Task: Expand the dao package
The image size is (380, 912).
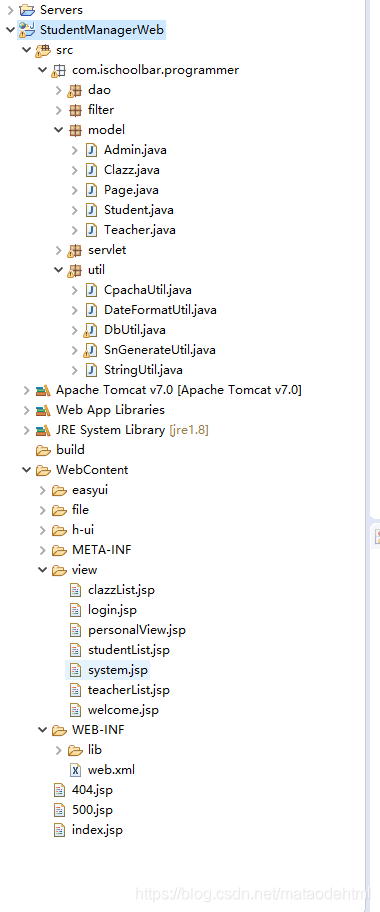Action: [58, 90]
